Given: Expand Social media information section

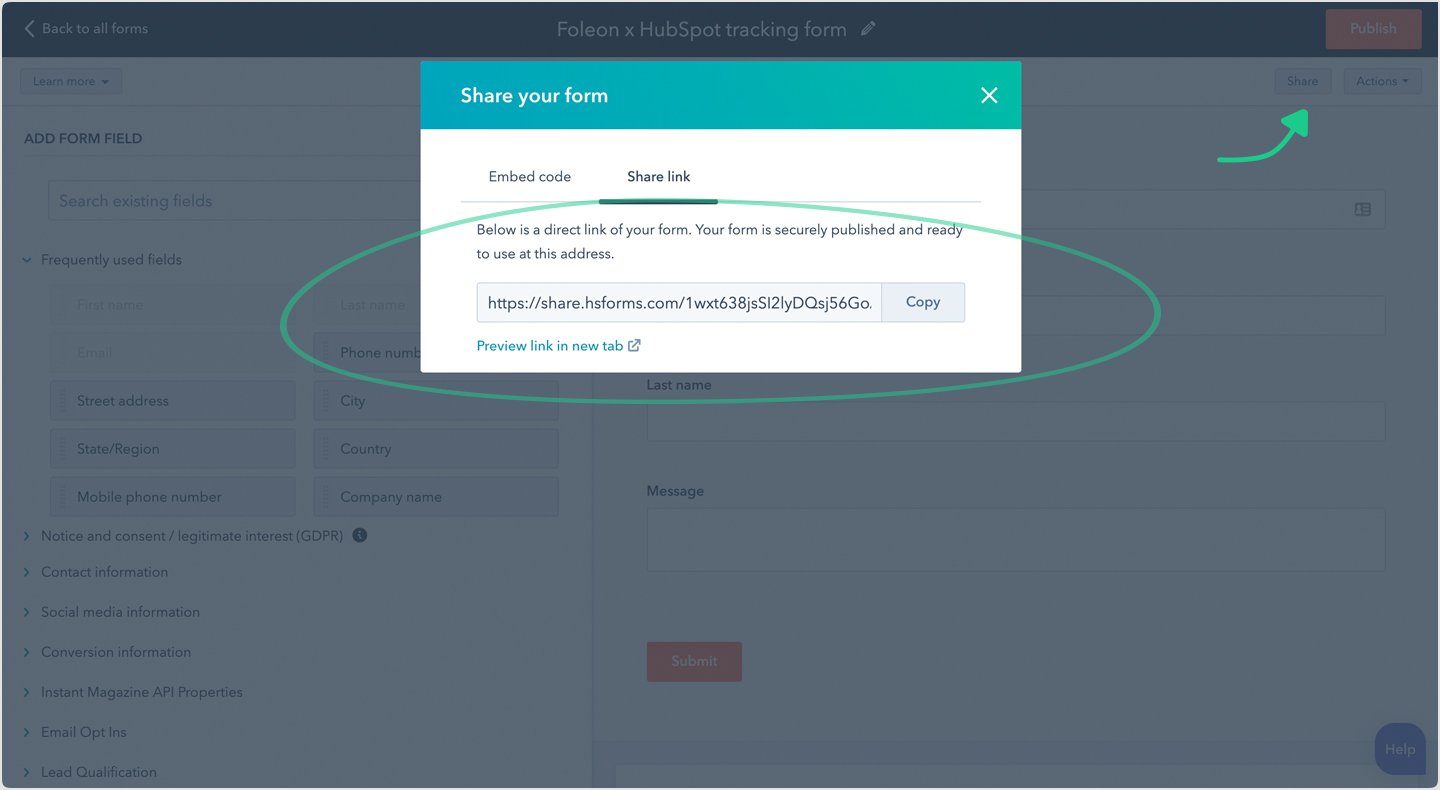Looking at the screenshot, I should (x=120, y=612).
